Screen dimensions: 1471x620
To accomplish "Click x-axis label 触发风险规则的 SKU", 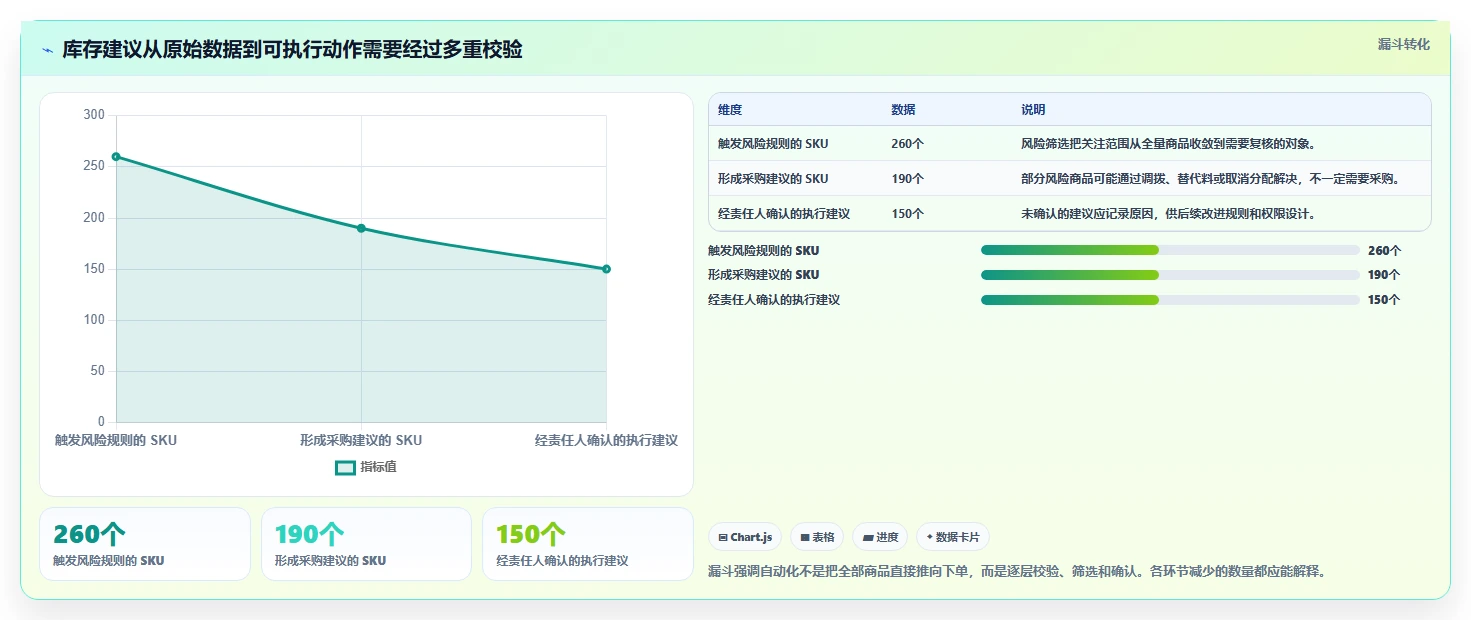I will pos(116,440).
